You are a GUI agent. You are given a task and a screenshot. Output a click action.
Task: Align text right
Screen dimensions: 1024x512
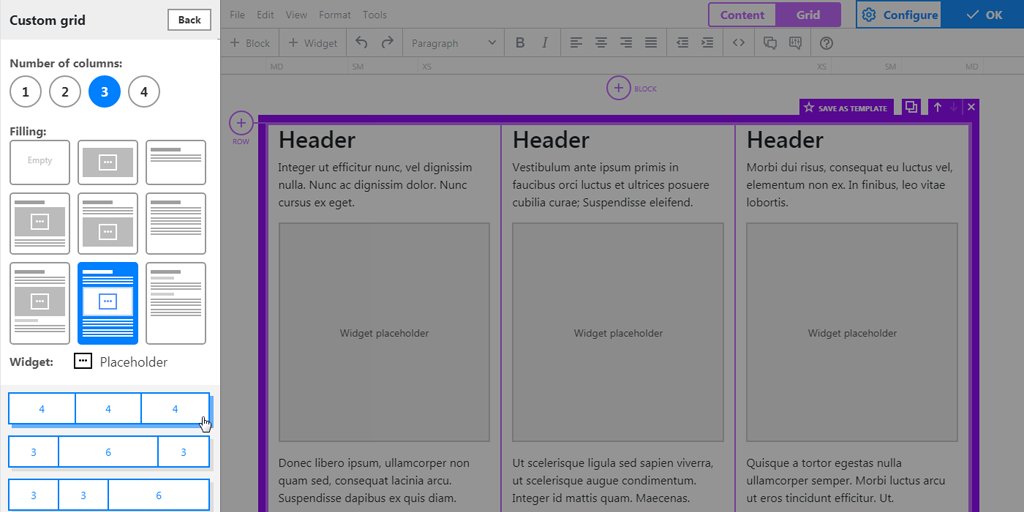tap(626, 43)
